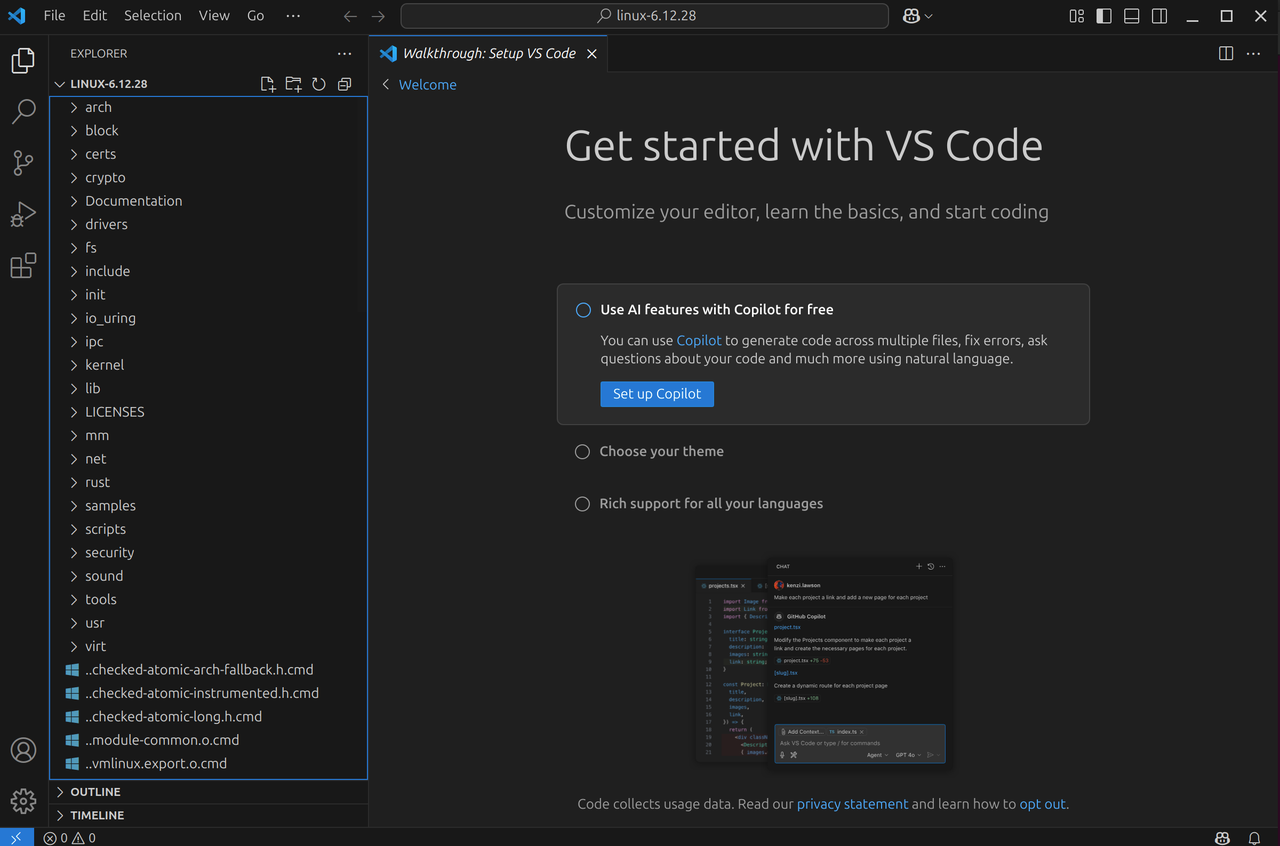1280x846 pixels.
Task: Open the Copilot dropdown arrow in title bar
Action: (929, 16)
